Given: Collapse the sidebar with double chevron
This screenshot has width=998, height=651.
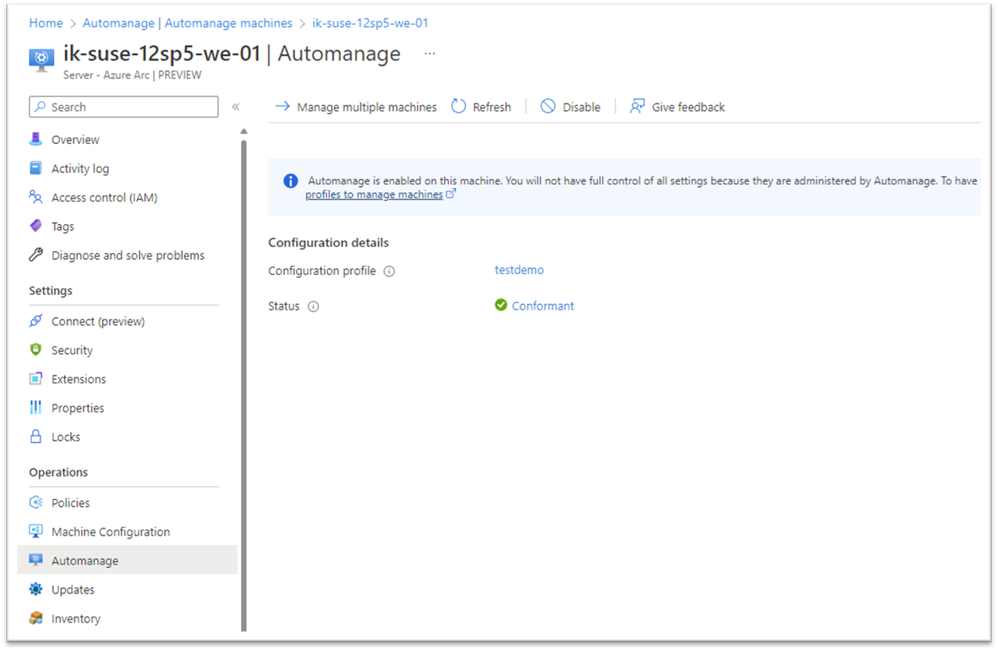Looking at the screenshot, I should pos(235,106).
